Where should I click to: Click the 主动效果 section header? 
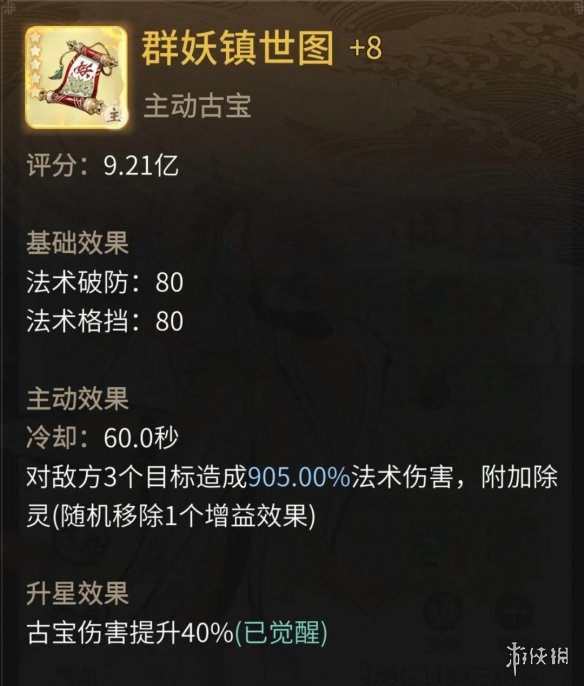(x=77, y=399)
